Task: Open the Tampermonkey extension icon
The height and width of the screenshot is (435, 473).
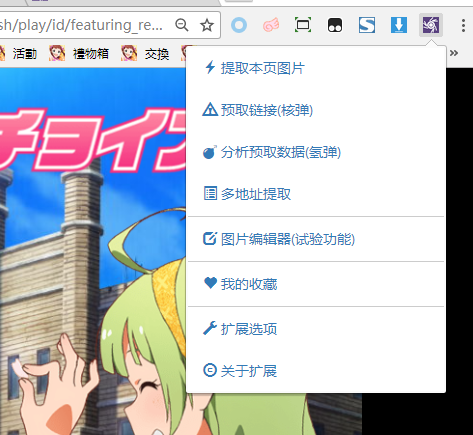Action: [x=335, y=25]
